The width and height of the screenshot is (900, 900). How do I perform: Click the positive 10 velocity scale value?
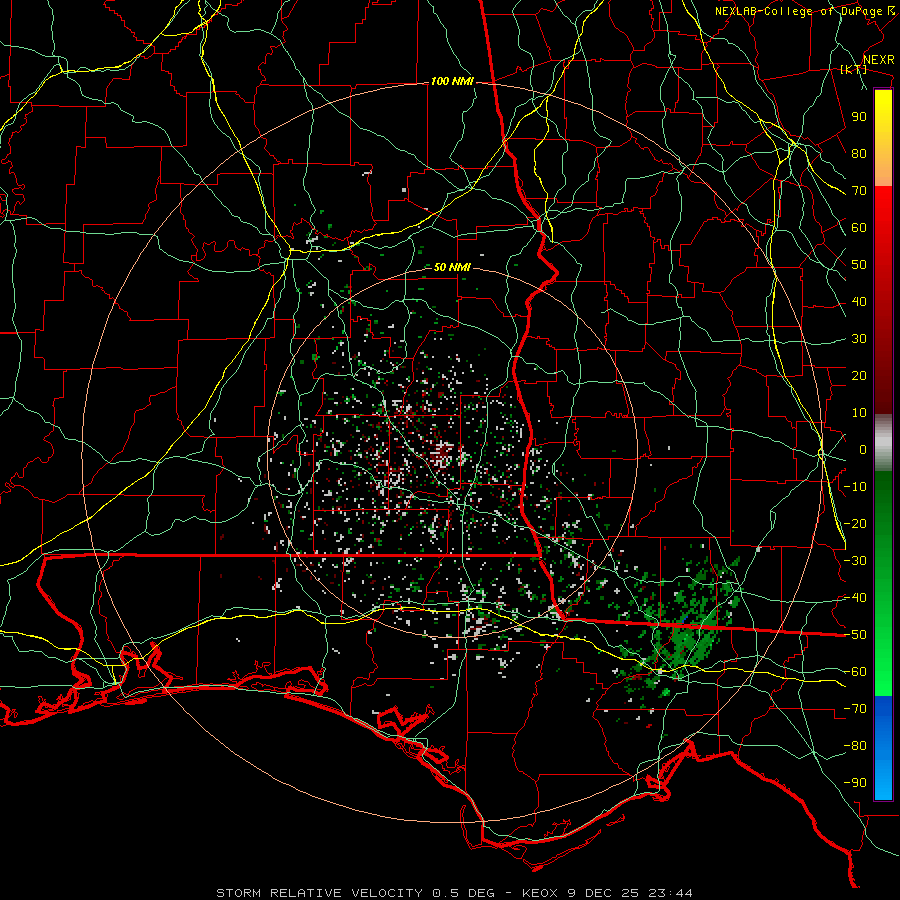pos(859,413)
